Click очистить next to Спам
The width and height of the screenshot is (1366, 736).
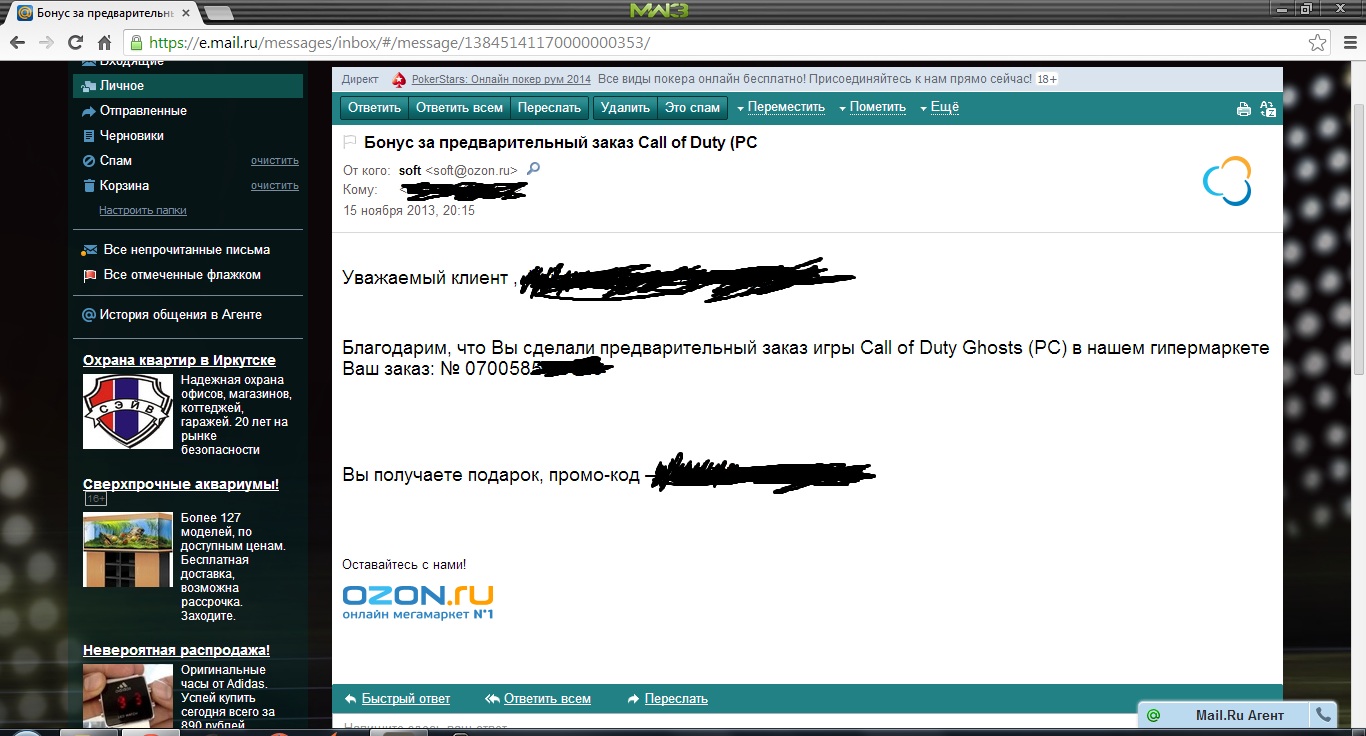[275, 161]
